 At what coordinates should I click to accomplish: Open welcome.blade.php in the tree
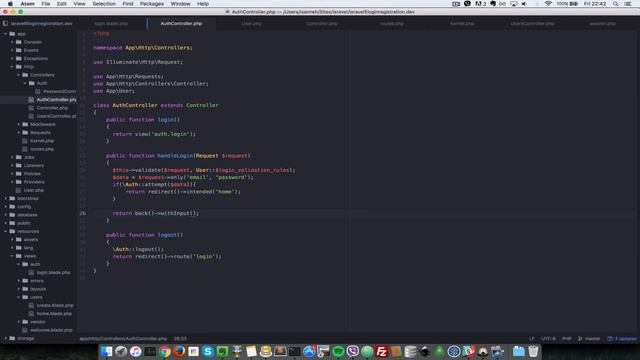(51, 330)
